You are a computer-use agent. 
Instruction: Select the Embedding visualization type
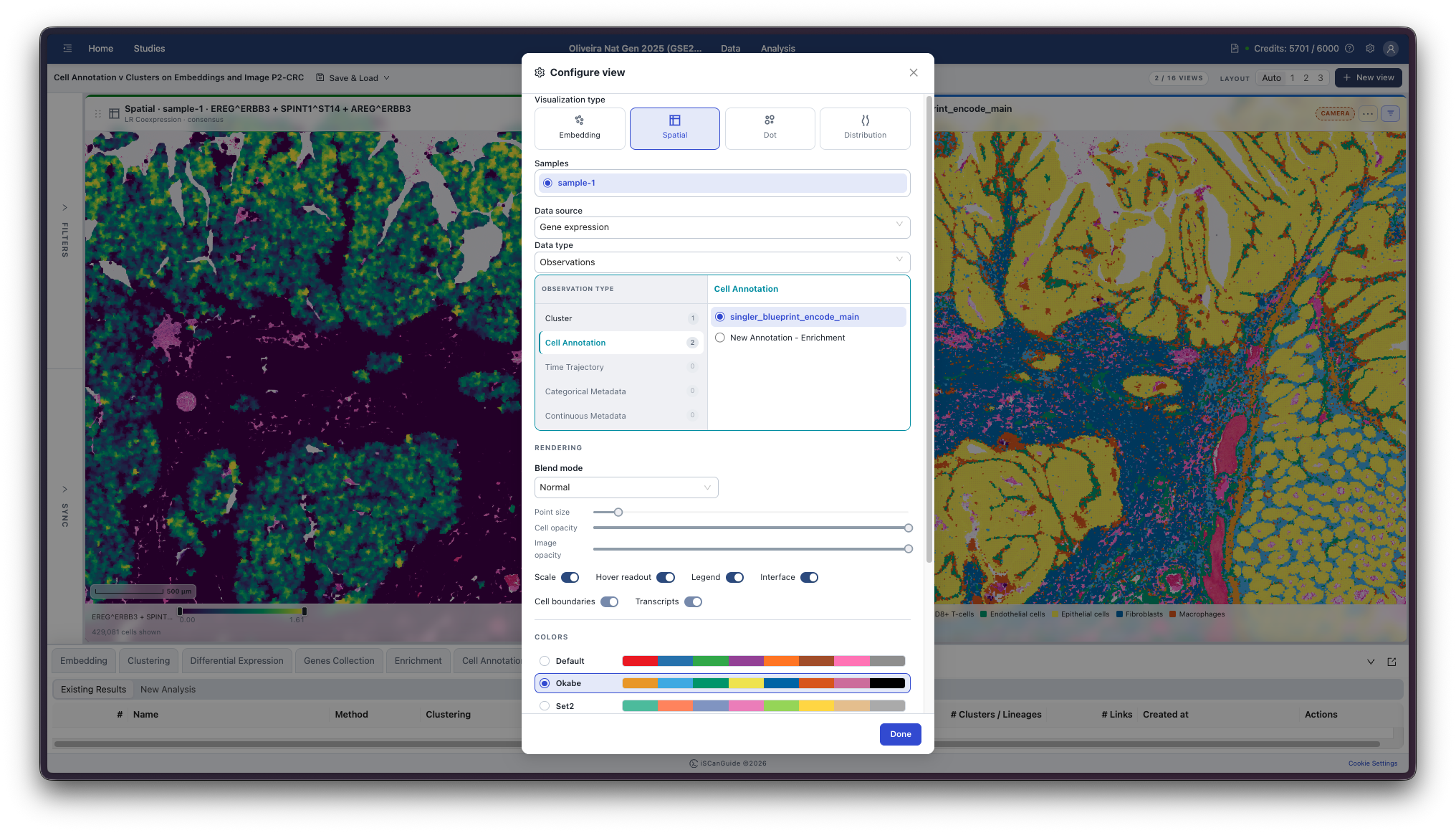(x=580, y=128)
